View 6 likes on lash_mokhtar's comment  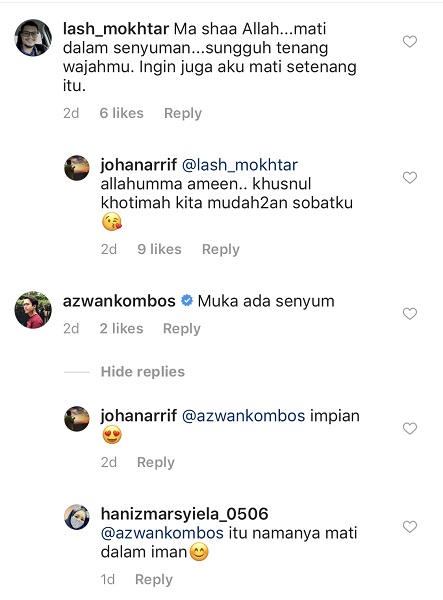122,113
